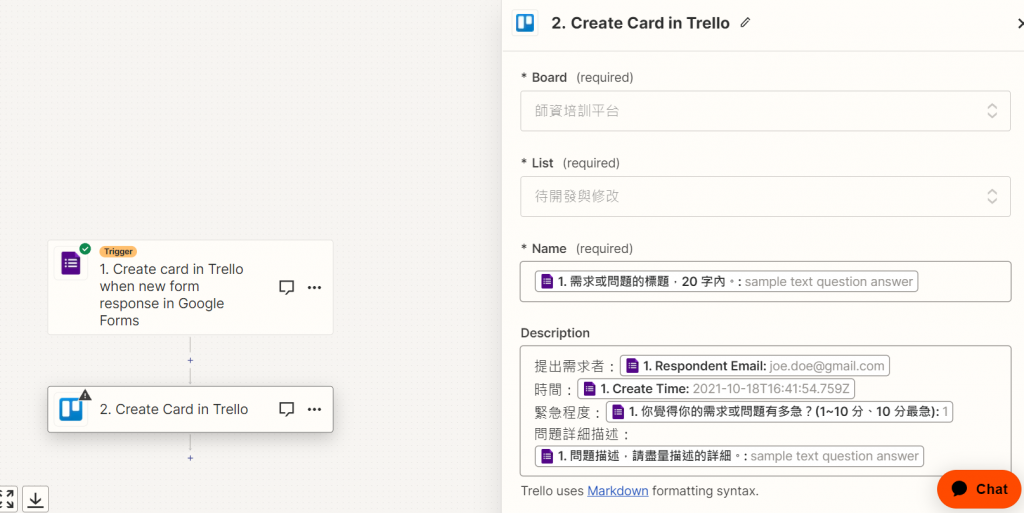Click text 提出需求者 in Description
The height and width of the screenshot is (513, 1024).
click(568, 366)
